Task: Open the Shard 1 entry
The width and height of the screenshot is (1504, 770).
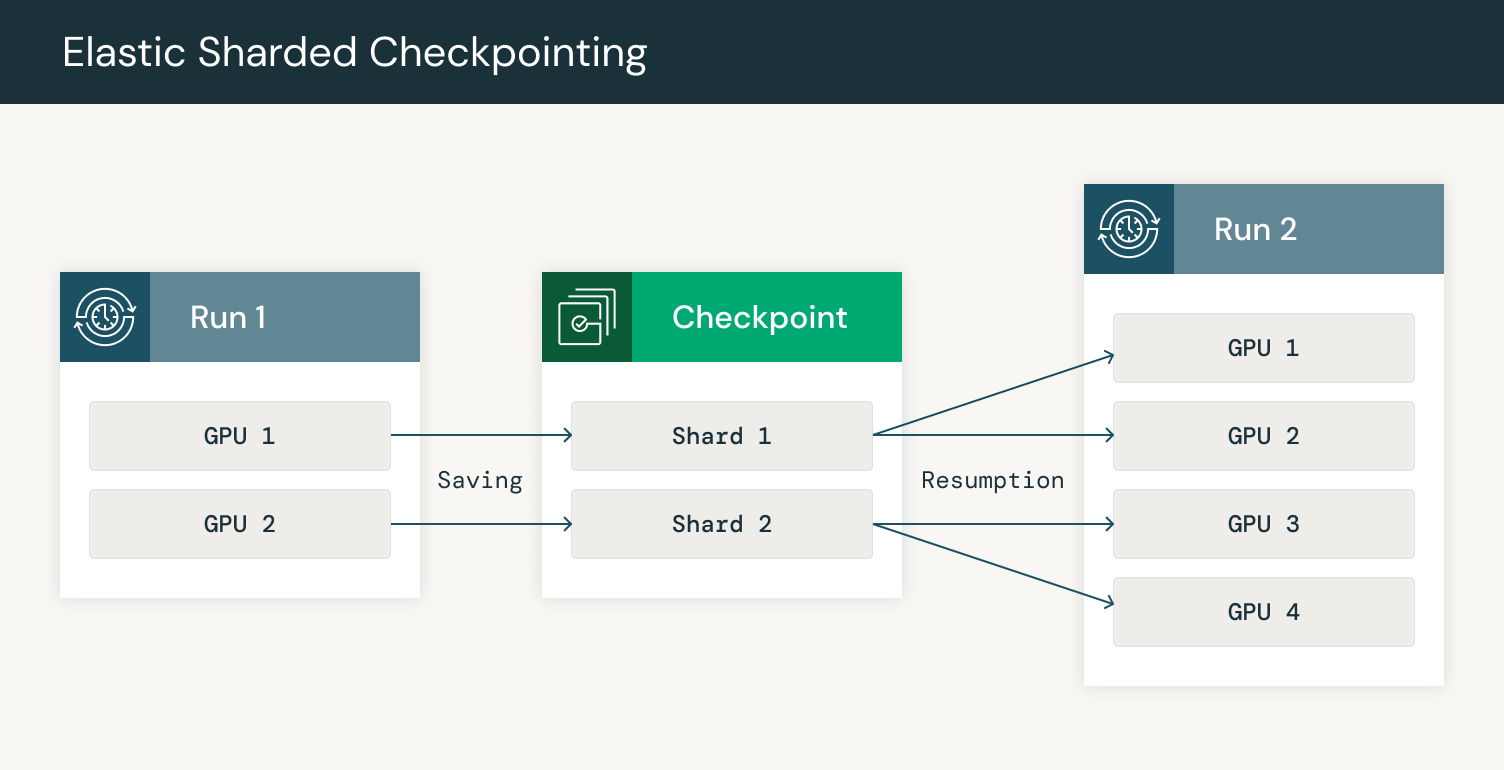Action: [722, 435]
